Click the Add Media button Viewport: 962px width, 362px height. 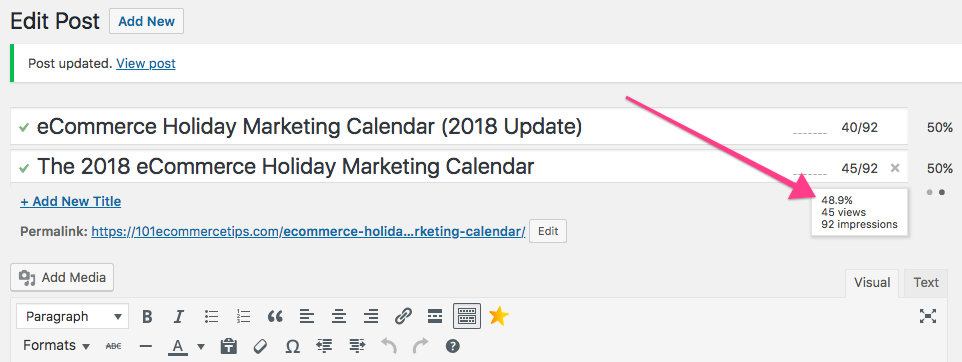(62, 277)
